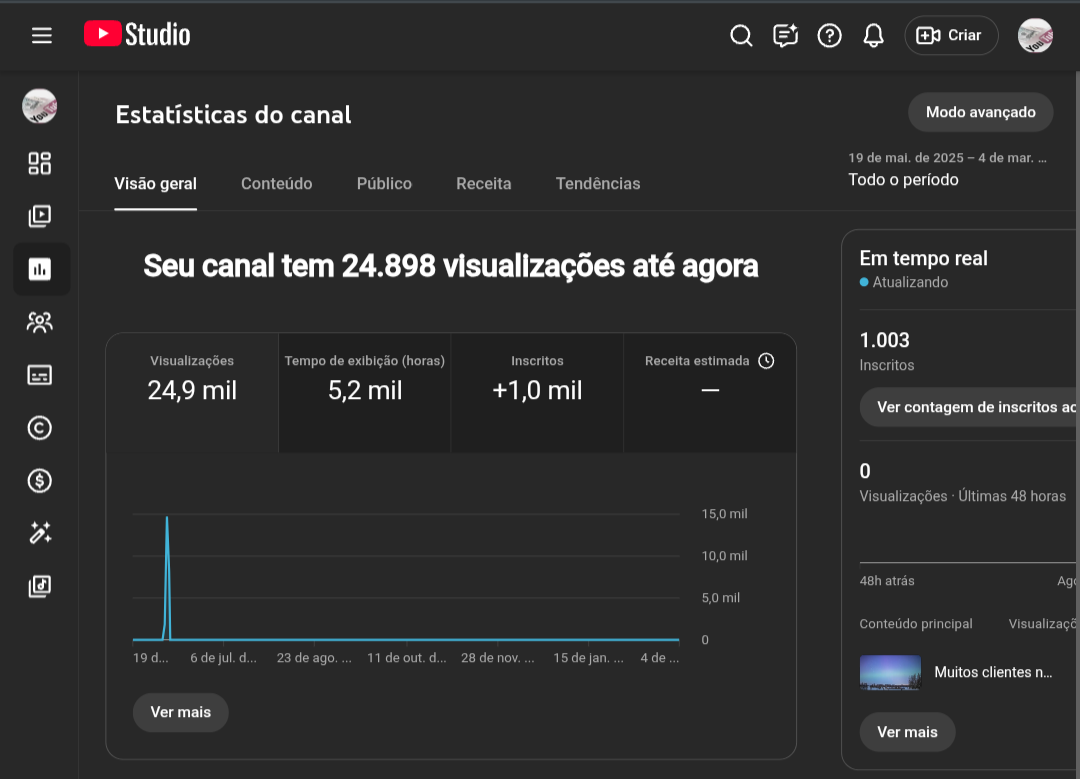1080x779 pixels.
Task: Open Earn dollar icon in sidebar
Action: (x=40, y=481)
